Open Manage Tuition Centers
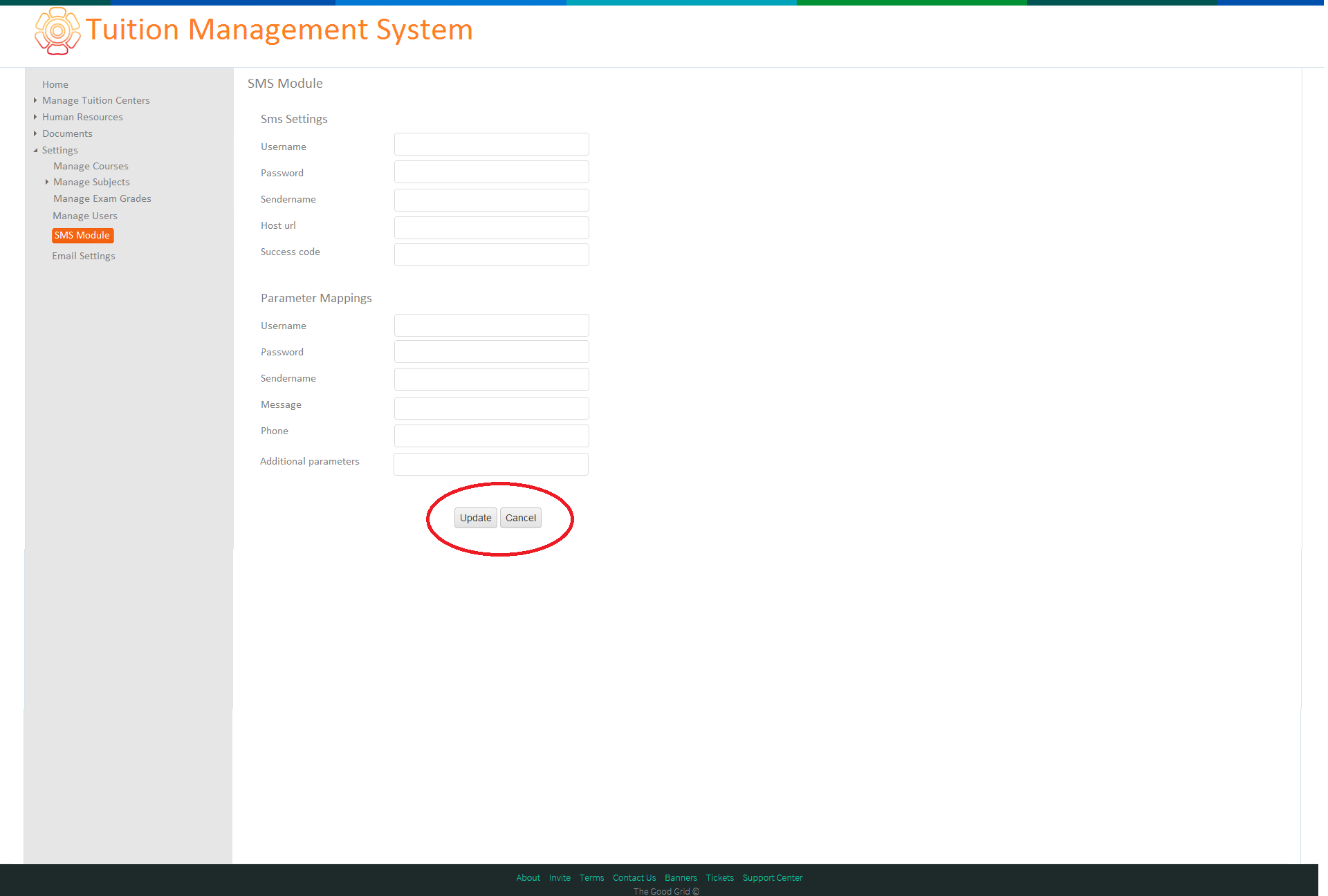This screenshot has height=896, width=1328. click(x=96, y=100)
